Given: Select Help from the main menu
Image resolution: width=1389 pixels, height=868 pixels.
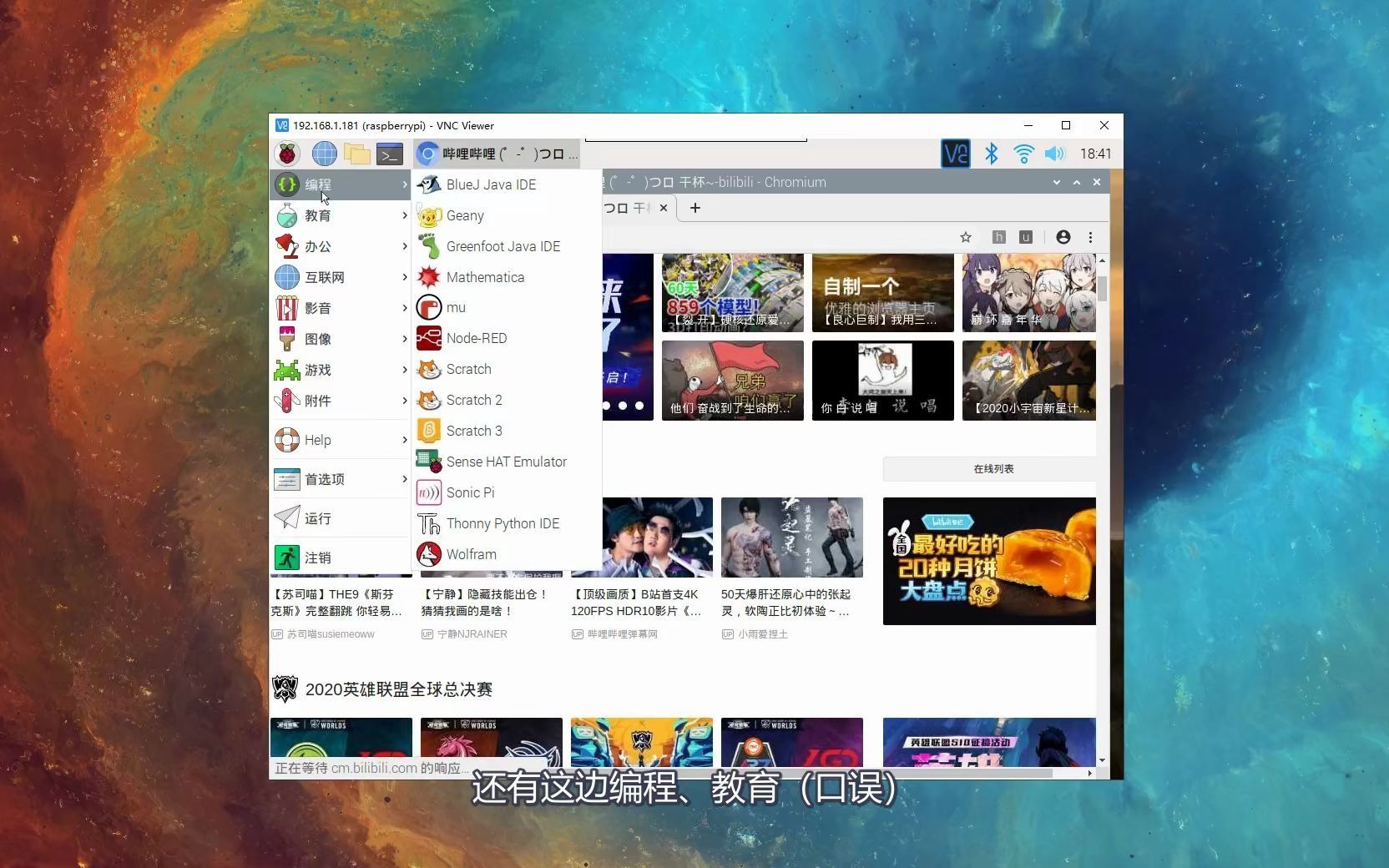Looking at the screenshot, I should (x=318, y=440).
